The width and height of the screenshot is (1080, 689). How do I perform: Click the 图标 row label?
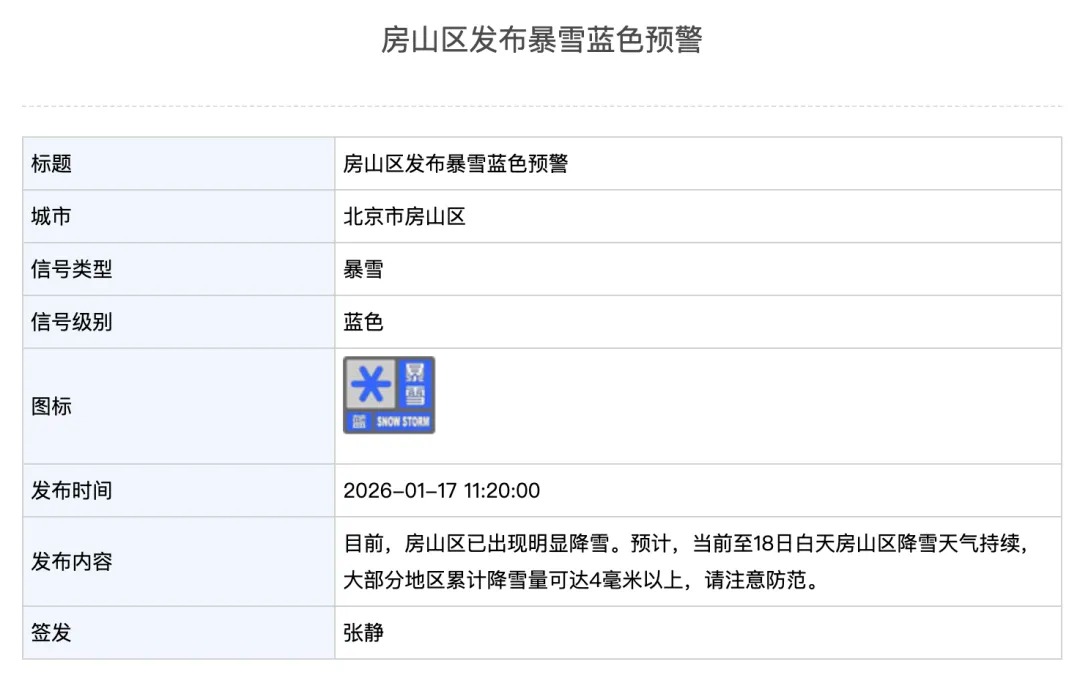tap(51, 407)
